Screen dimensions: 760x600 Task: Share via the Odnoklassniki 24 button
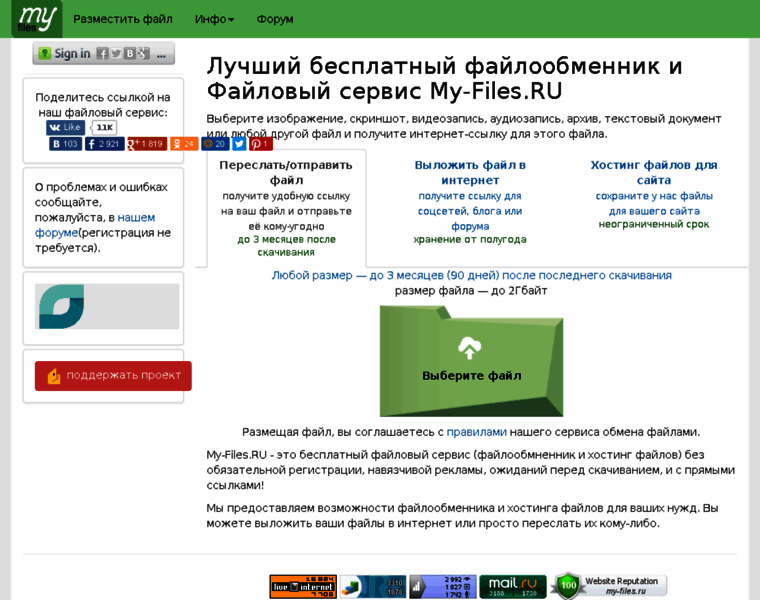(184, 144)
